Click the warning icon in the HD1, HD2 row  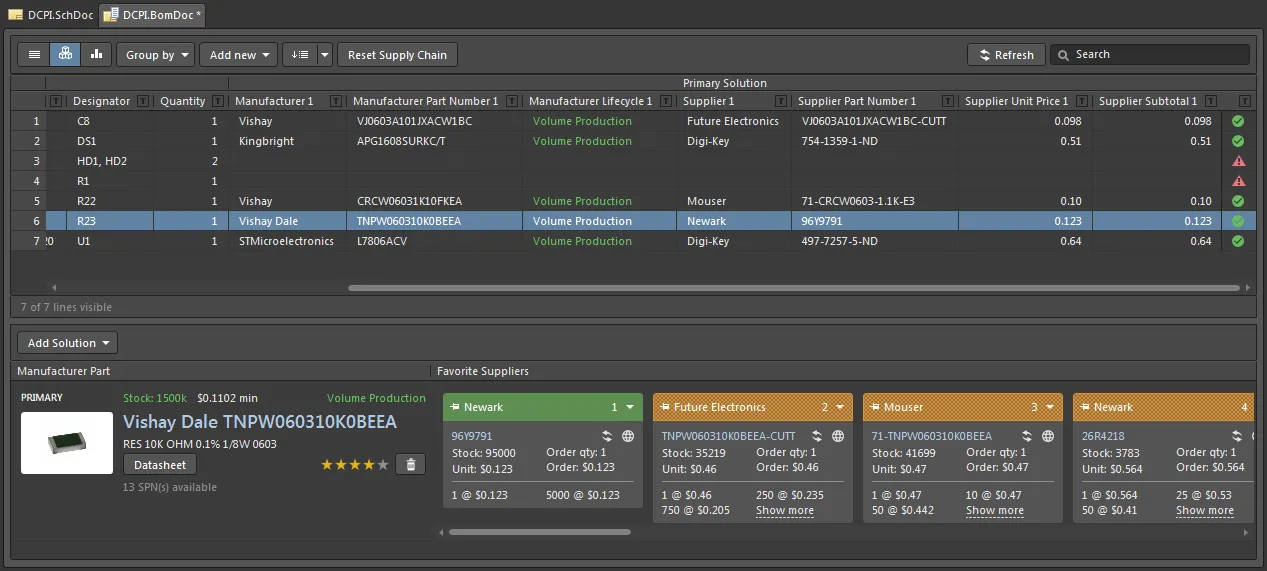pyautogui.click(x=1238, y=161)
